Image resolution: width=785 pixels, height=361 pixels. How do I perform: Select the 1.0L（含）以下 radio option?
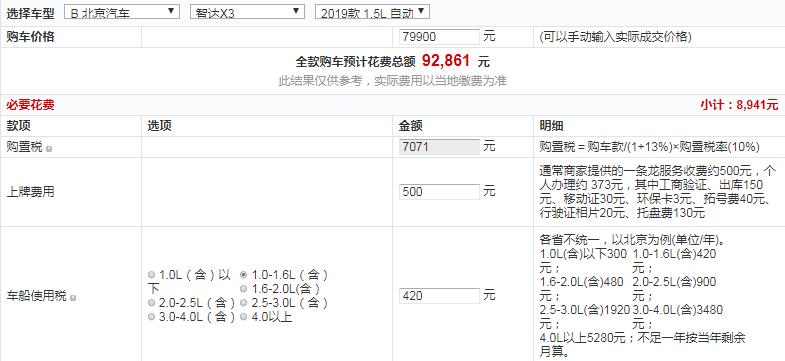pyautogui.click(x=152, y=275)
